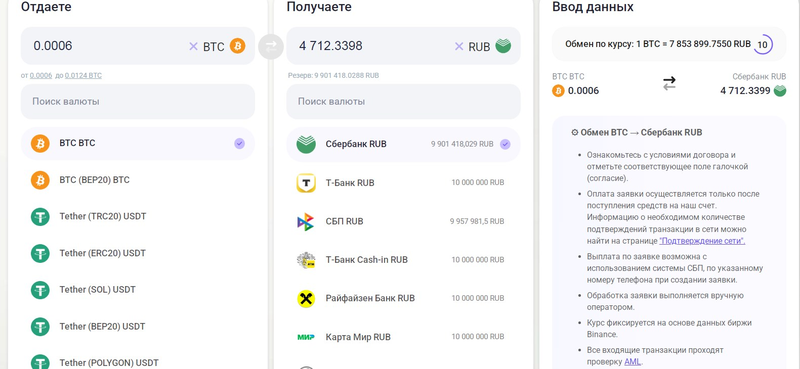
Task: Open the AML check link
Action: 632,362
